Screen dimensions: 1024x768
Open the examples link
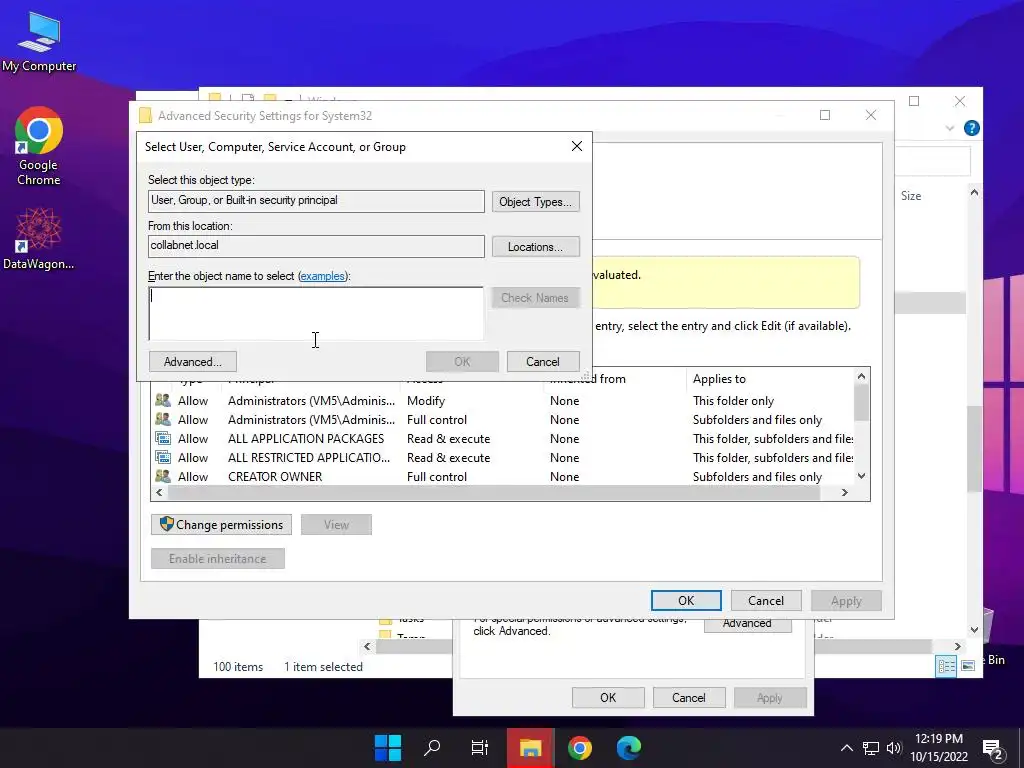tap(323, 276)
